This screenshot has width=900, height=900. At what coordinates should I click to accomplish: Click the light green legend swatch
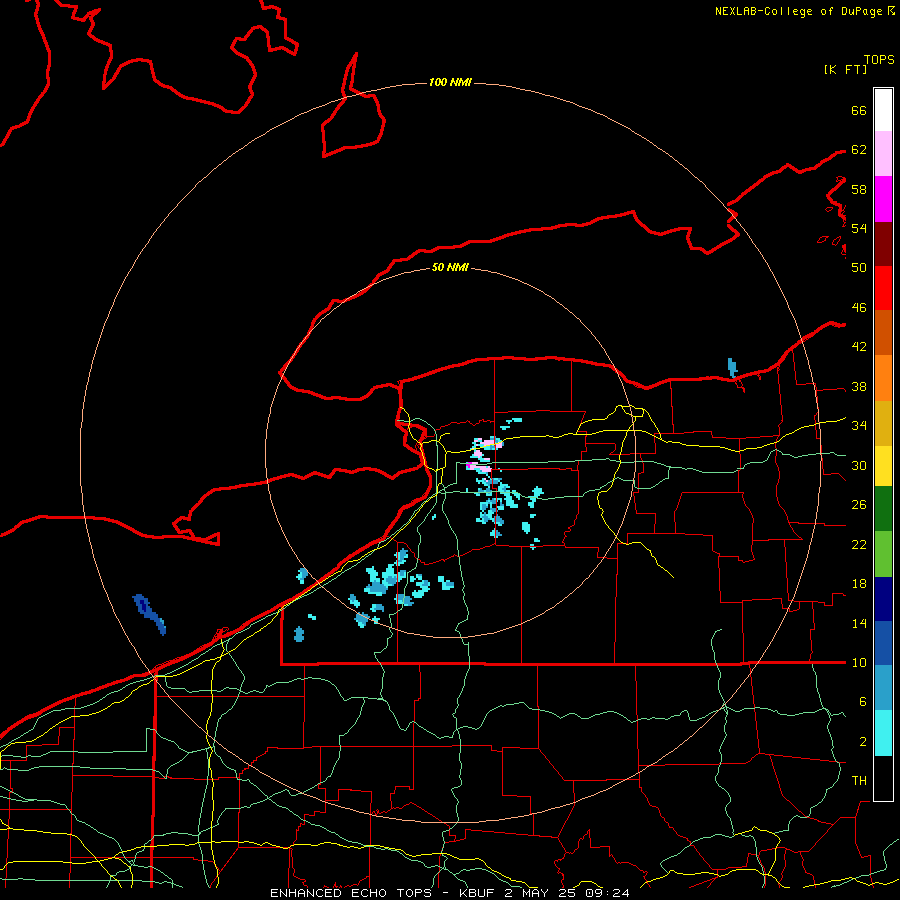click(883, 554)
